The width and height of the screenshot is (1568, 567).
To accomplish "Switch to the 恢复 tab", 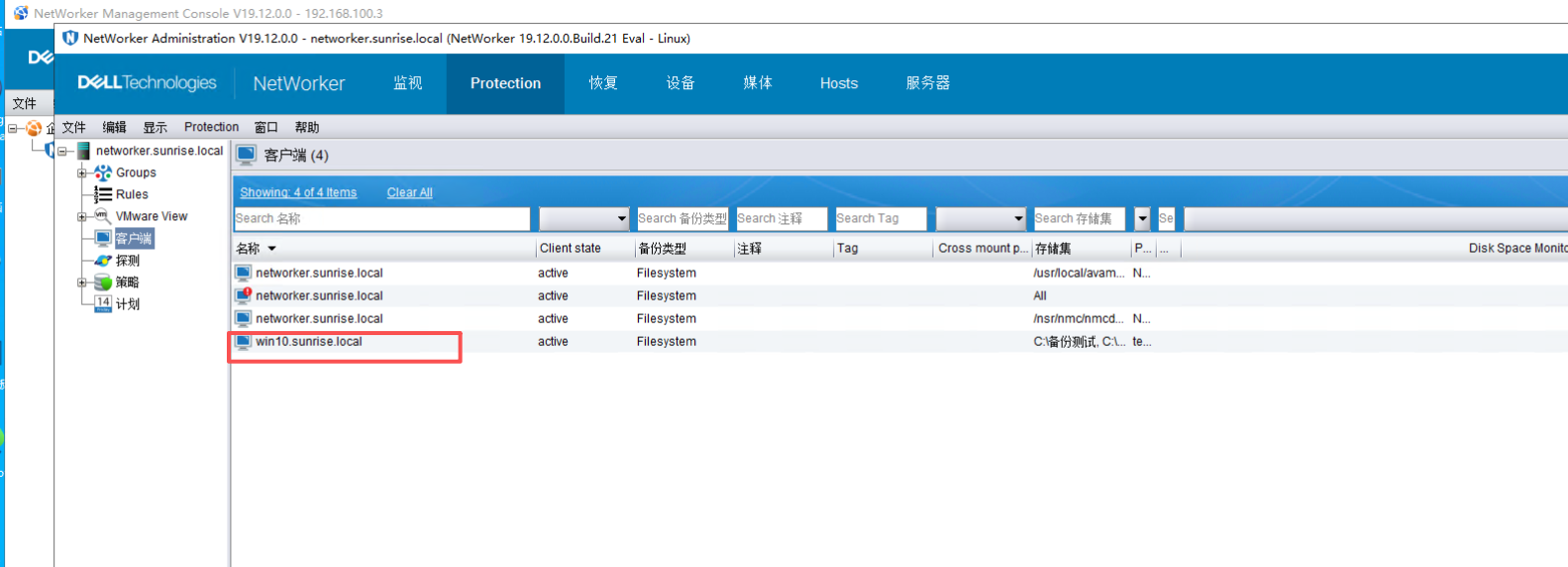I will click(x=603, y=83).
